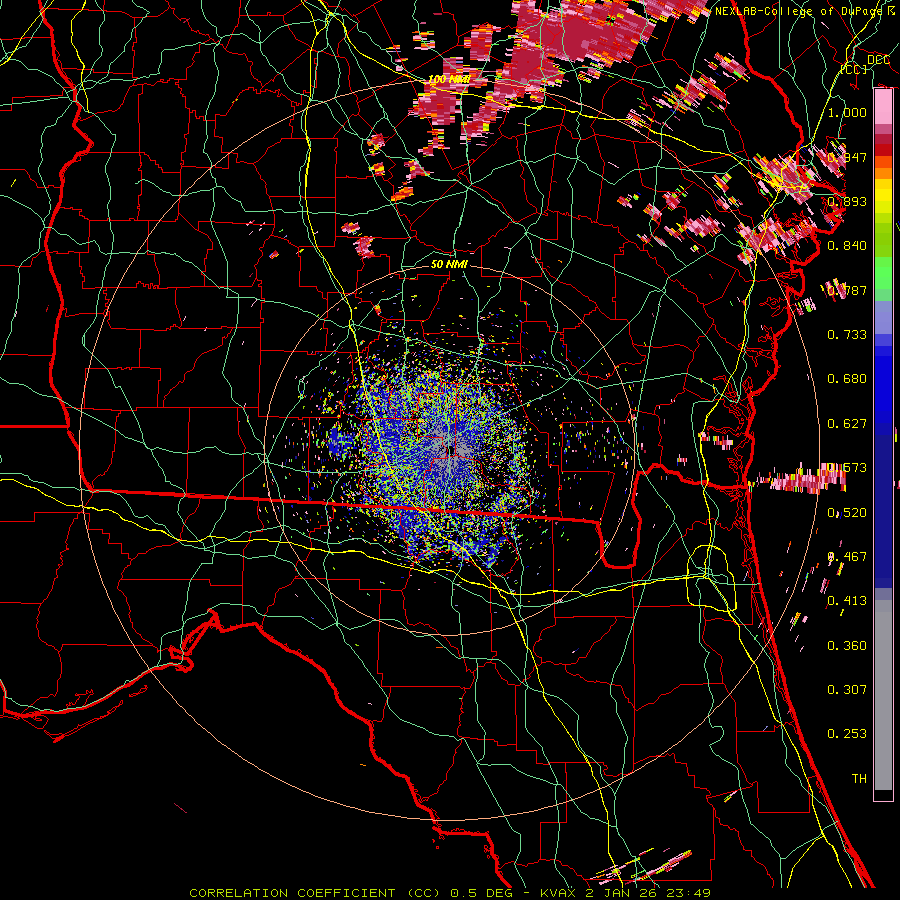The height and width of the screenshot is (900, 900).
Task: Click the TH threshold label
Action: 859,779
